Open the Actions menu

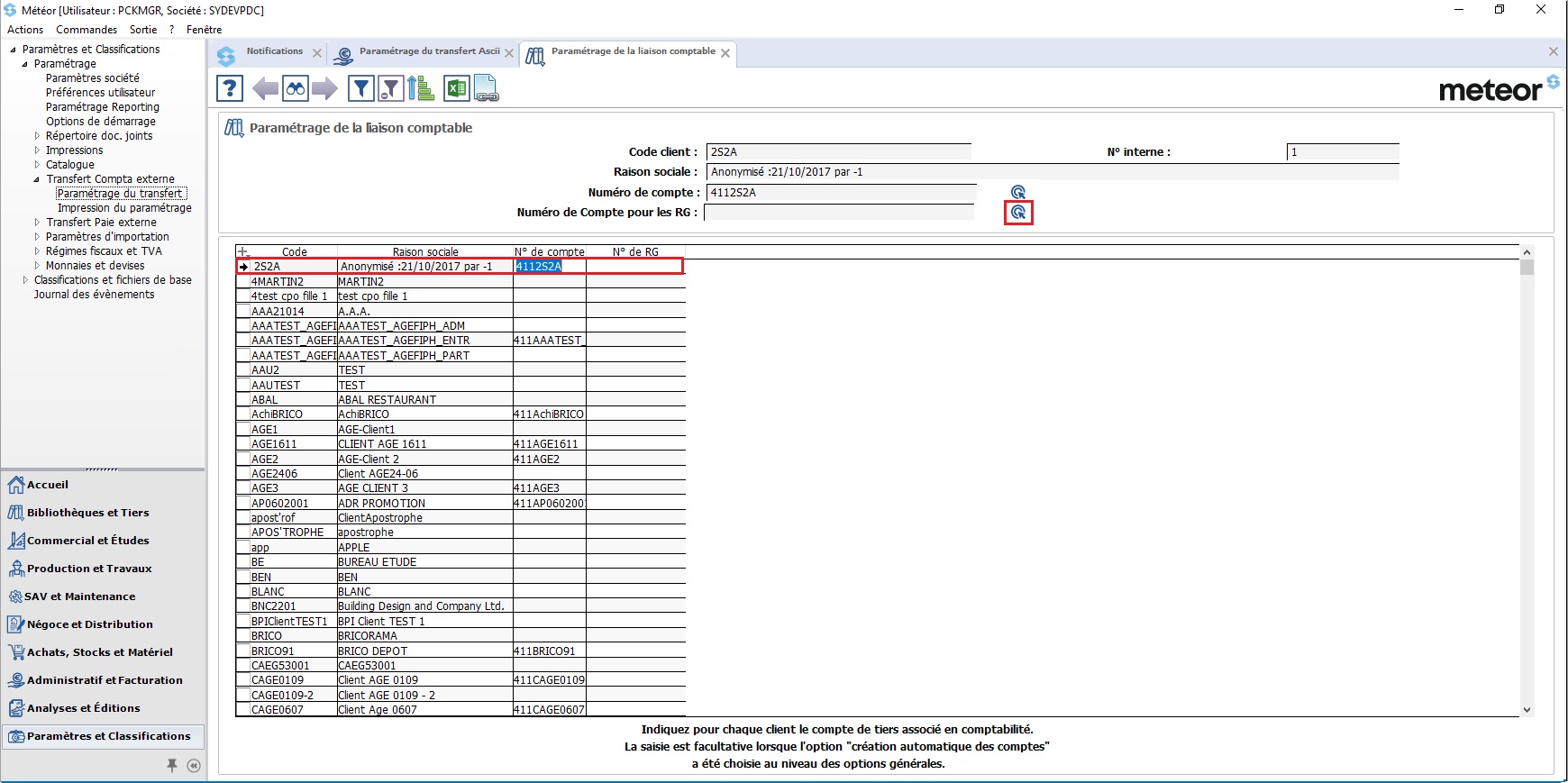click(x=25, y=30)
